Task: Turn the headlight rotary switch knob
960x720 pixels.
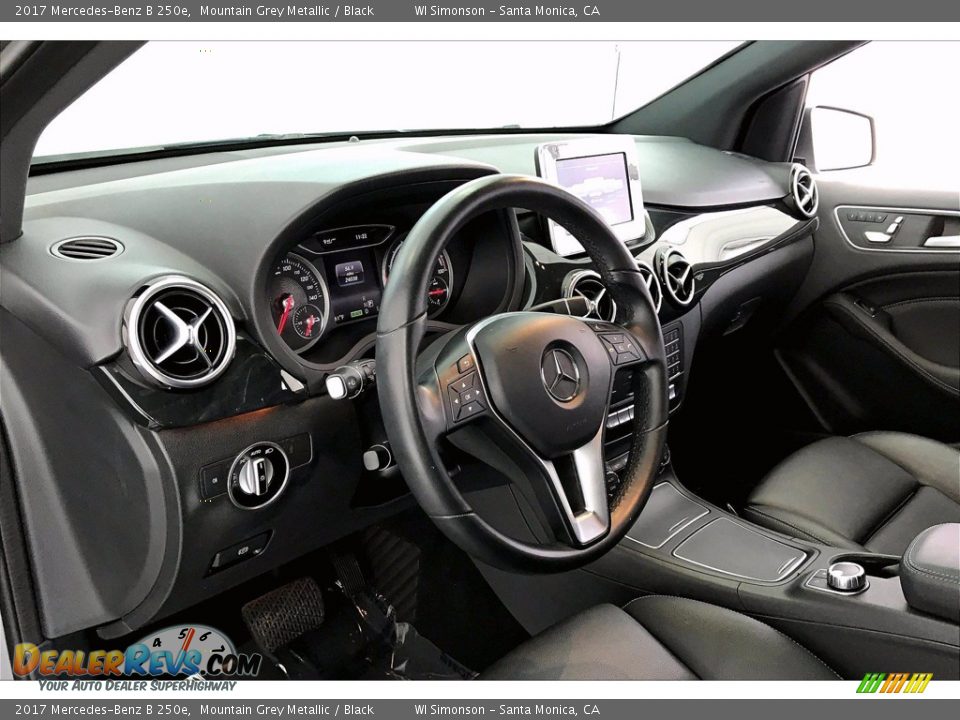Action: [258, 475]
